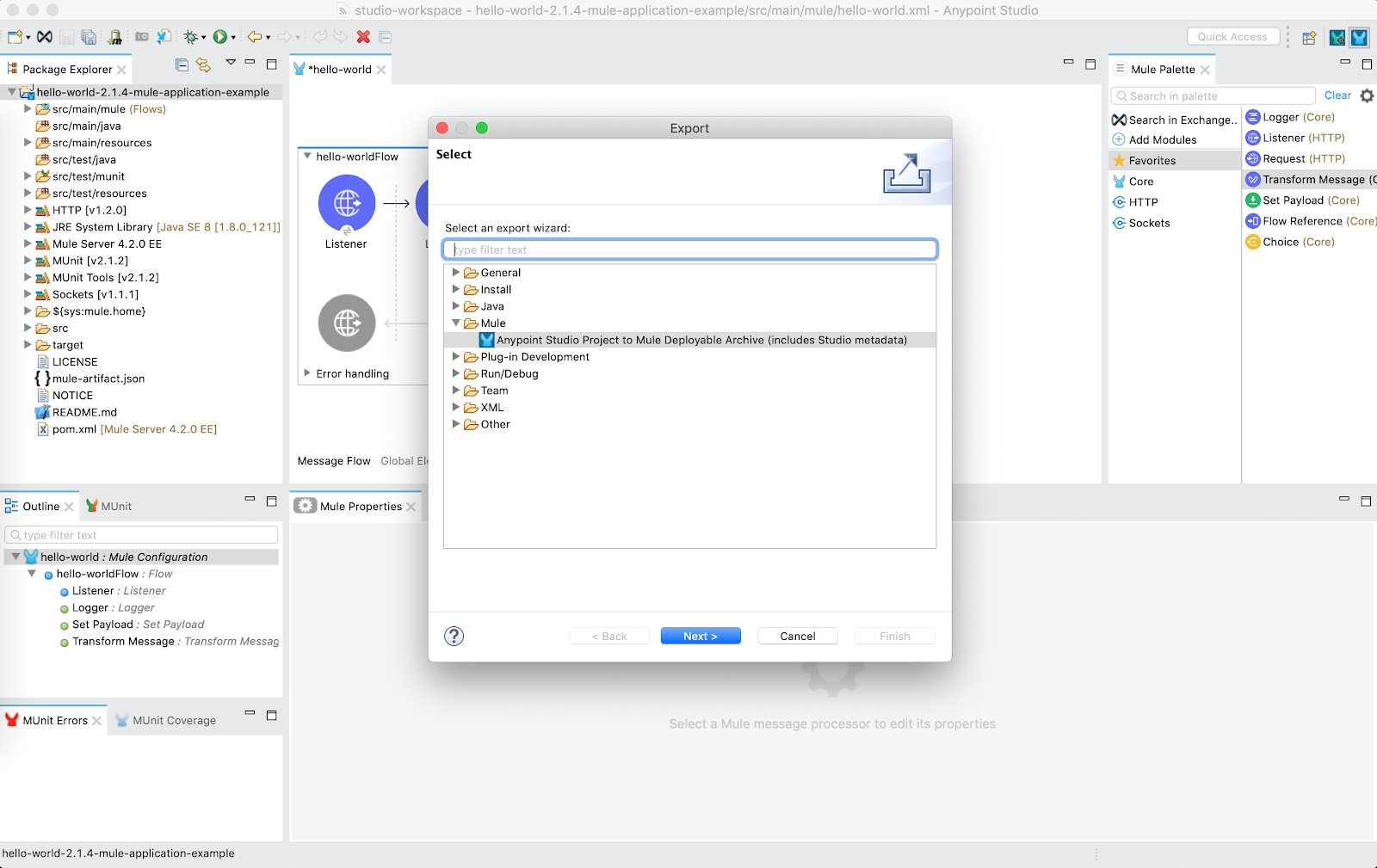Image resolution: width=1377 pixels, height=868 pixels.
Task: Click the Listener globe icon in hello-worldFlow
Action: (347, 204)
